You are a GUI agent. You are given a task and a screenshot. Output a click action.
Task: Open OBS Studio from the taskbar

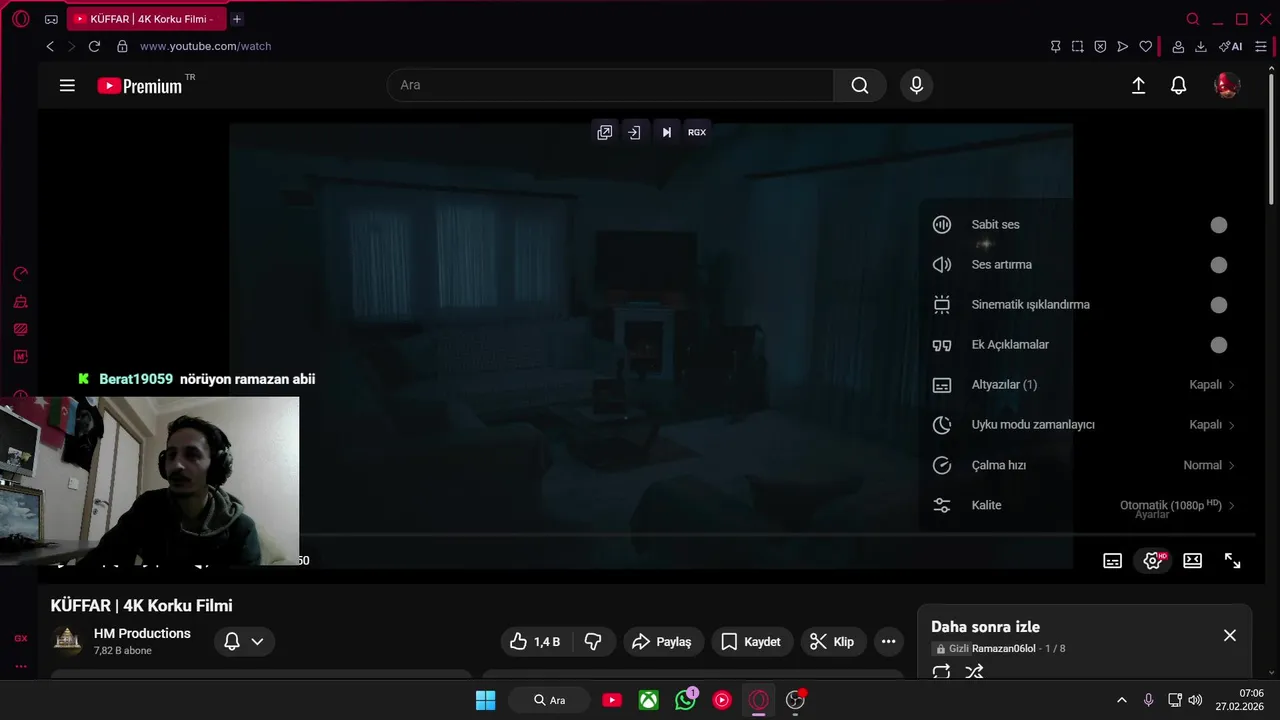click(x=796, y=700)
